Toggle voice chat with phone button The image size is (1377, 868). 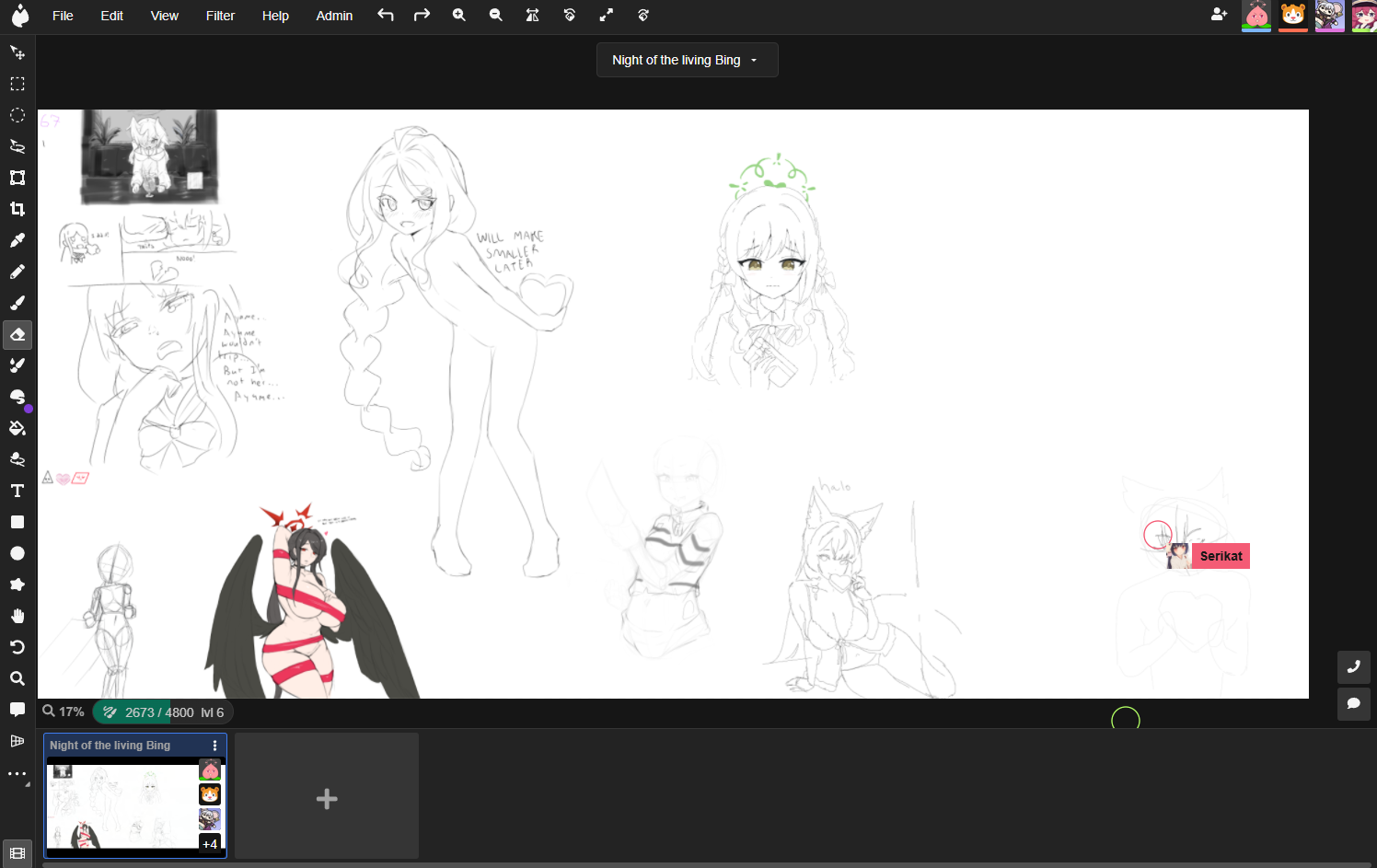click(1353, 667)
